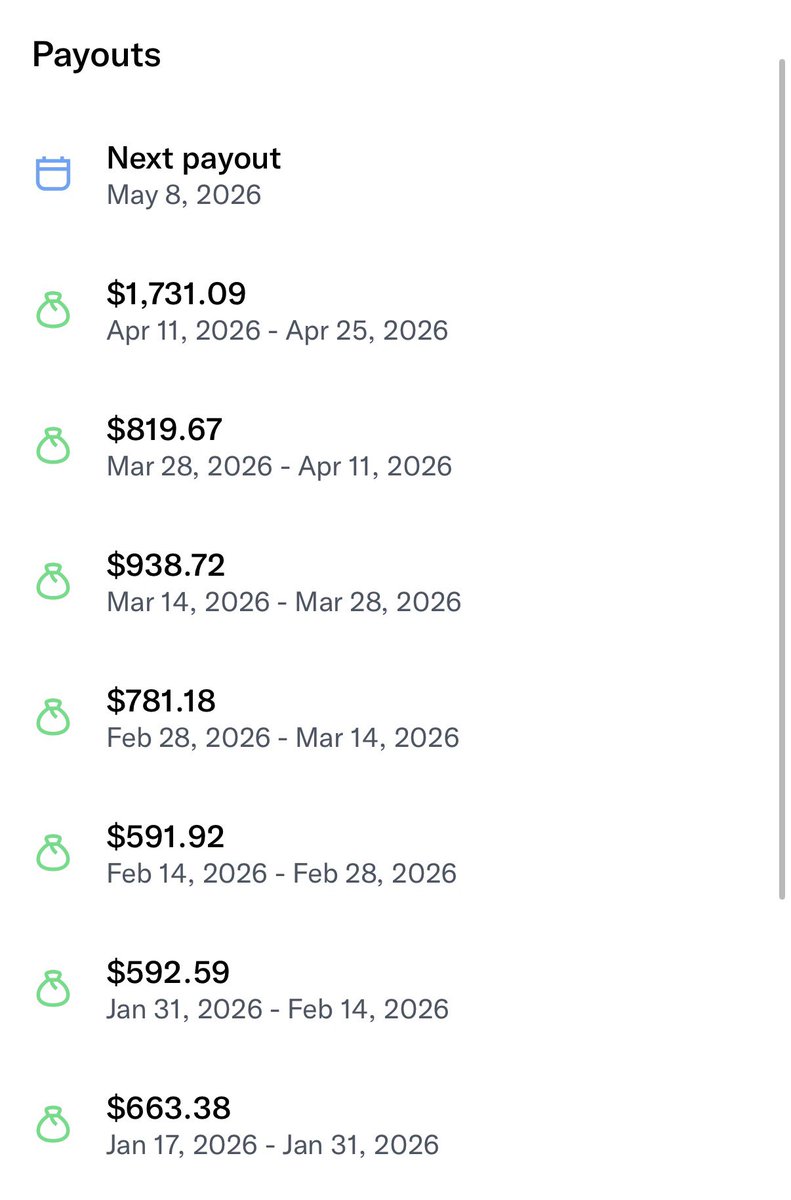The image size is (791, 1200).
Task: Tap the money bag icon for $781.18
Action: click(53, 718)
